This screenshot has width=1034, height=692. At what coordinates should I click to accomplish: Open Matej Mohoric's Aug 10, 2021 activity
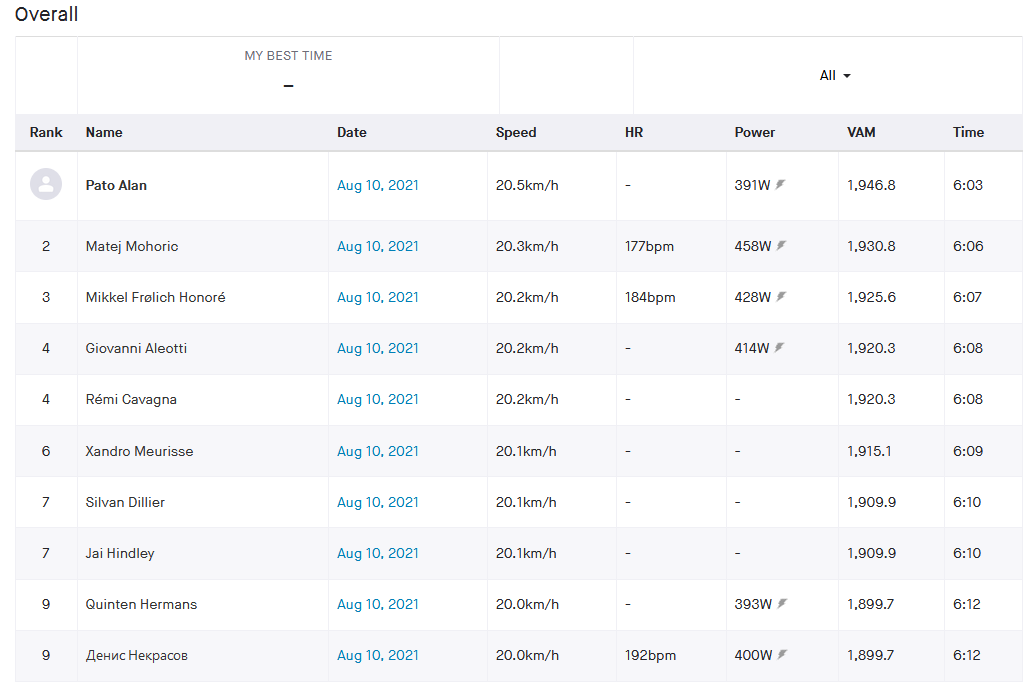pos(378,246)
